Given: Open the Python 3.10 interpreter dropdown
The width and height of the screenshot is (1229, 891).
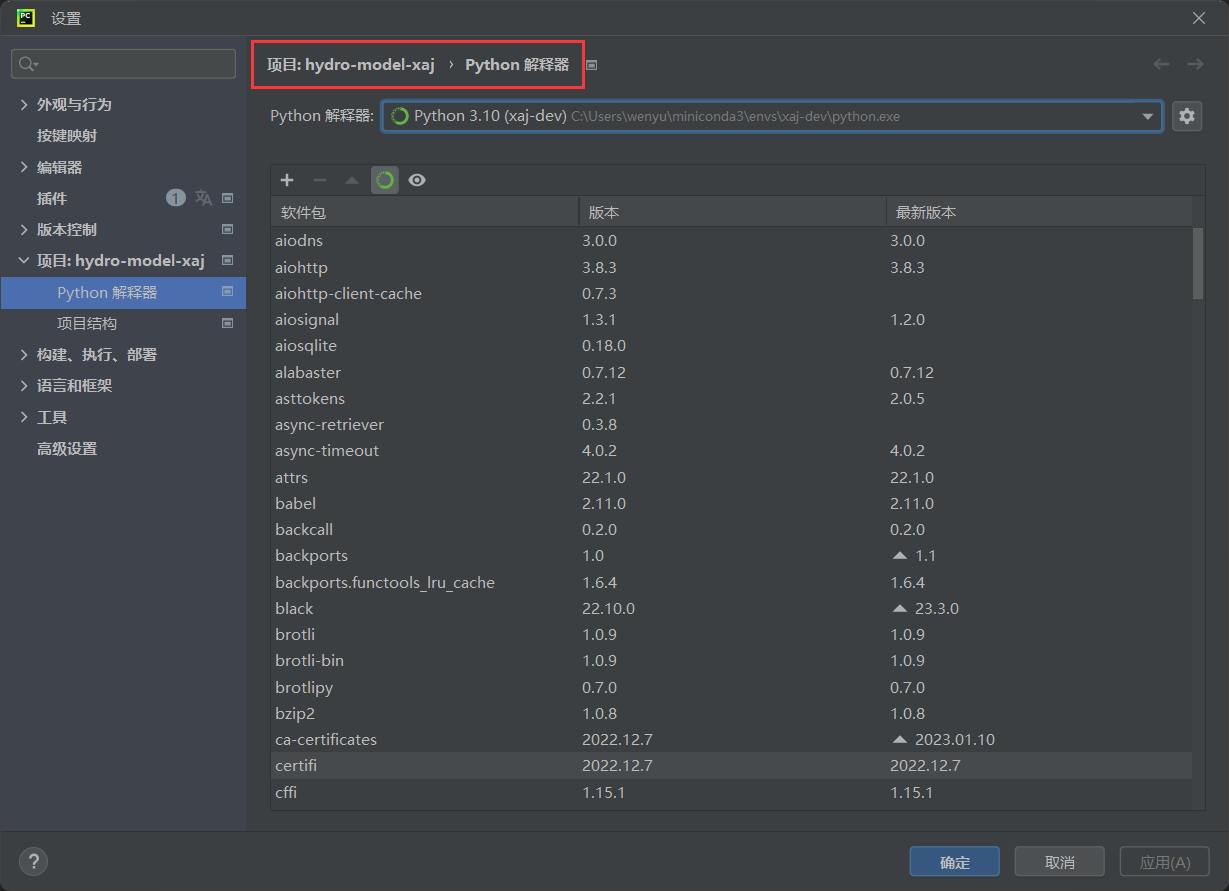Looking at the screenshot, I should click(1149, 116).
